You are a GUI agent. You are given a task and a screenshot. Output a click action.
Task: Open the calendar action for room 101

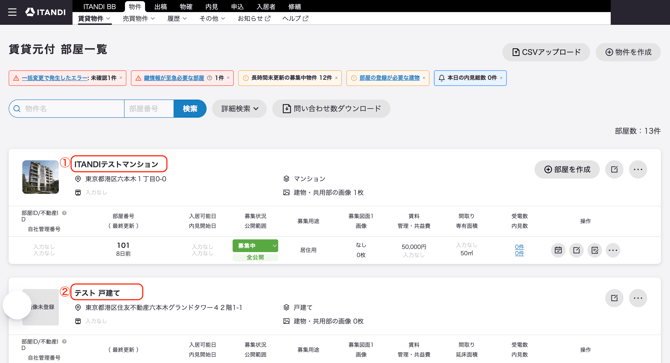coord(558,250)
